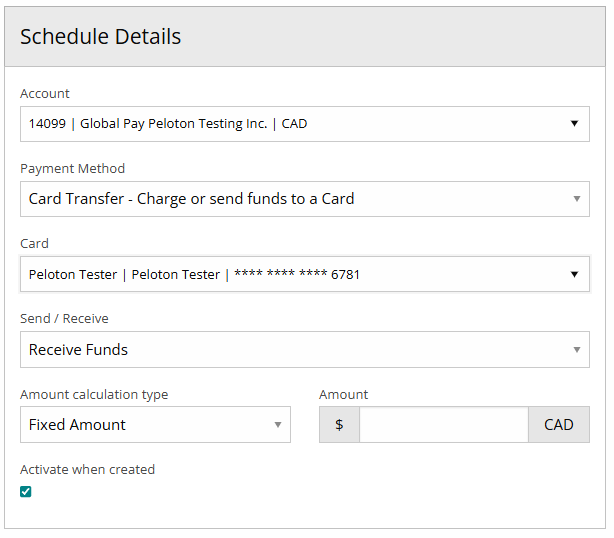
Task: Click the Amount calculation type label
Action: tap(94, 394)
